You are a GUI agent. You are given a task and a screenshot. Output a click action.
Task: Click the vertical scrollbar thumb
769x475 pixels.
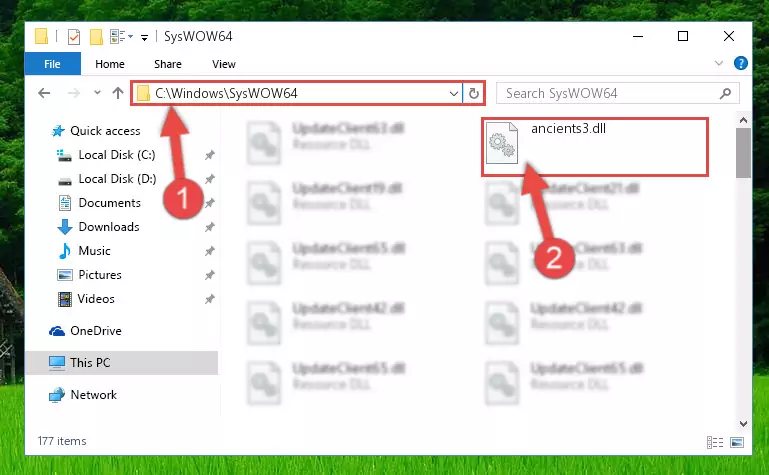(x=743, y=153)
